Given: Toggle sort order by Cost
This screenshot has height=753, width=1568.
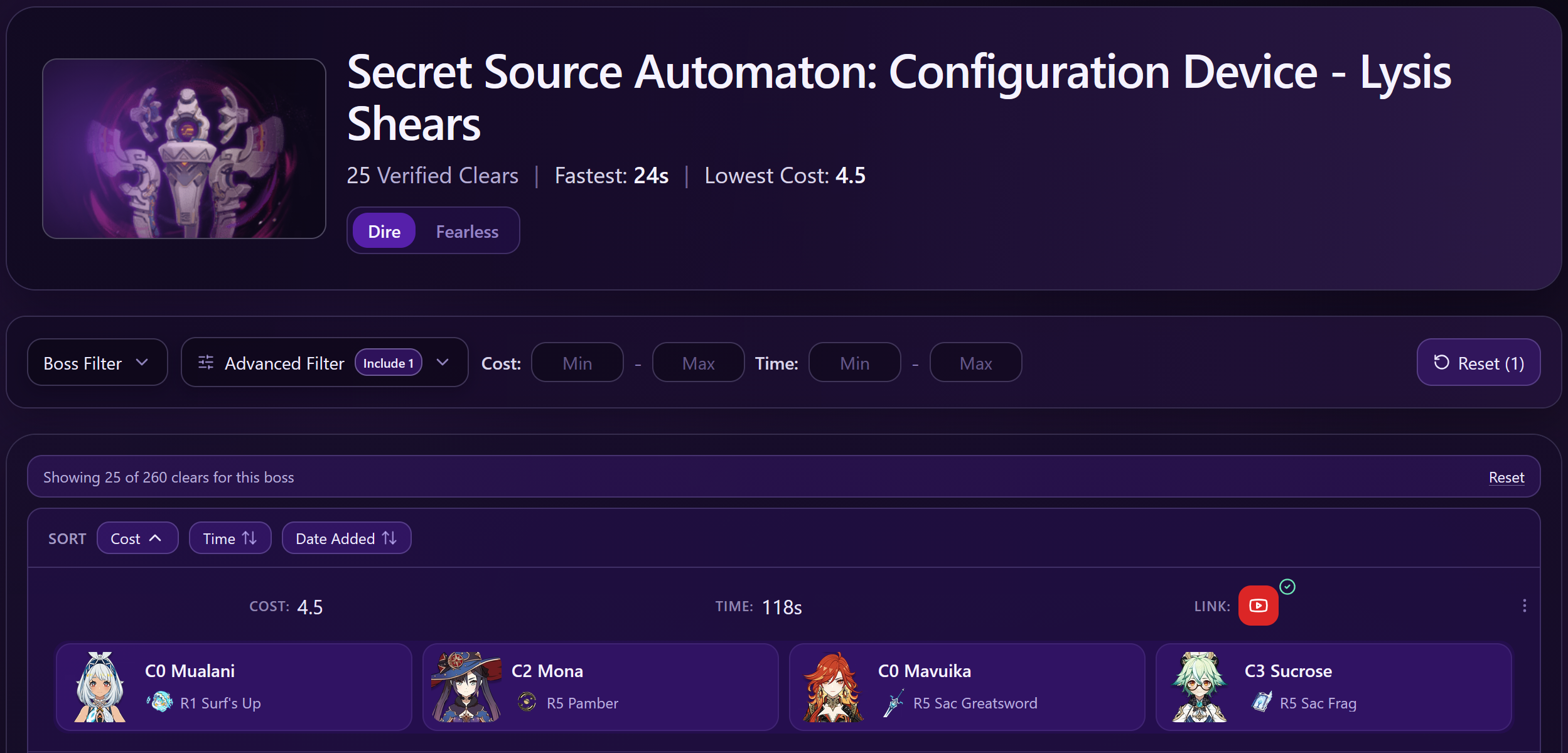Looking at the screenshot, I should pos(137,538).
